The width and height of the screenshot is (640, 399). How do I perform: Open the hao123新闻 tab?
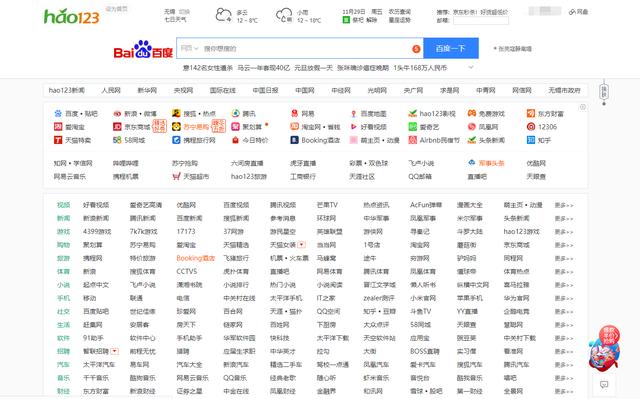(67, 90)
